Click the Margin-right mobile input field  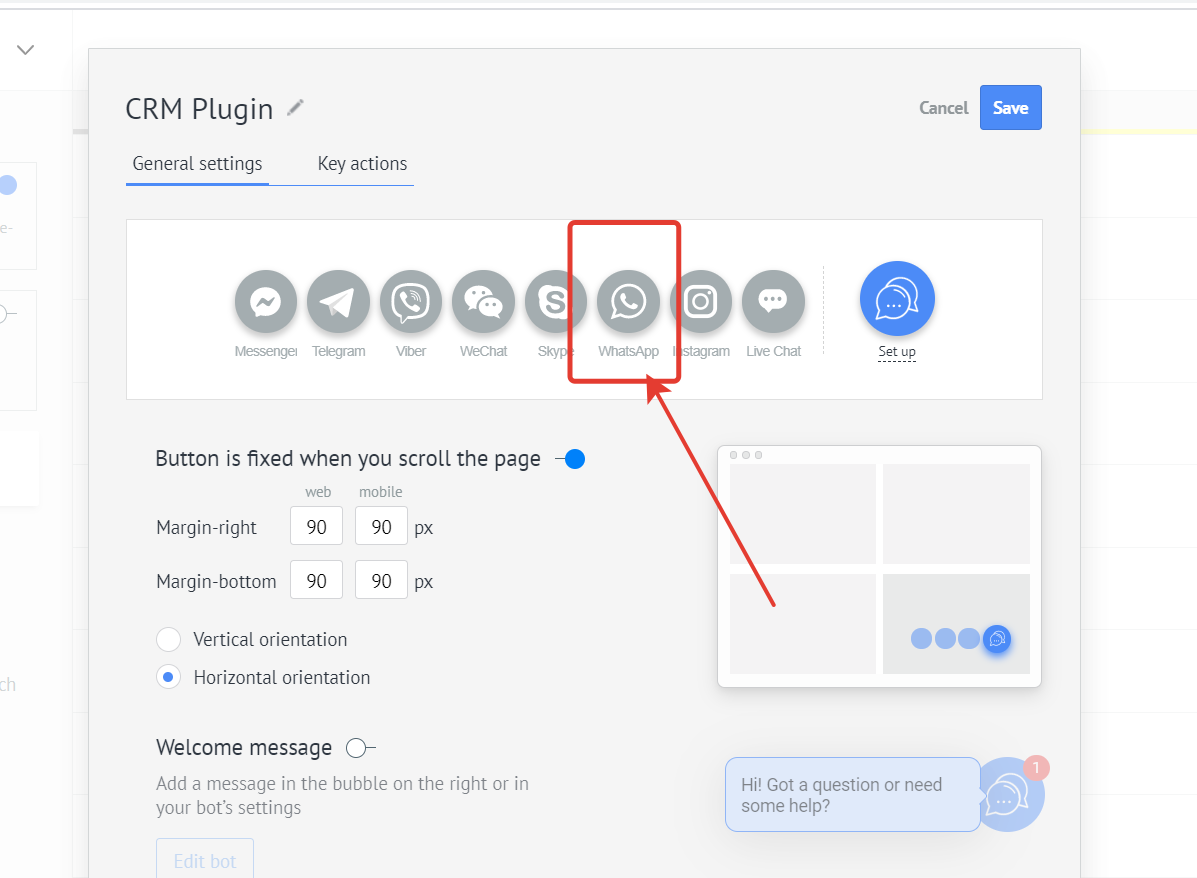tap(381, 527)
